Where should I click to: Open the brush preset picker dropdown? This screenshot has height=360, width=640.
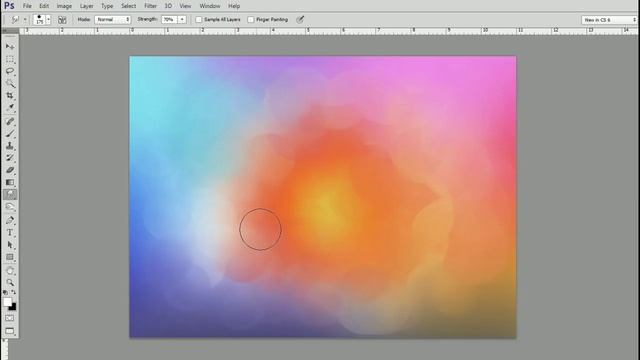[49, 19]
